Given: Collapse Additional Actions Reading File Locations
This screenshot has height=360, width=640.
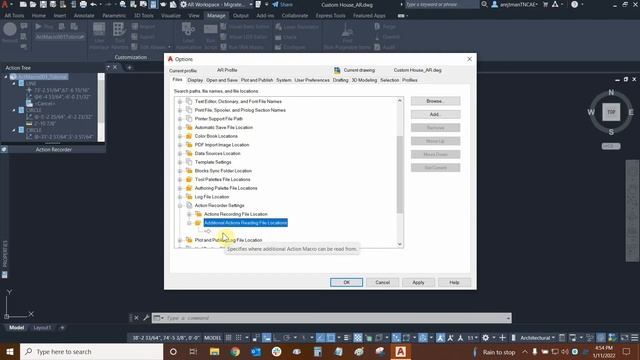Looking at the screenshot, I should [189, 223].
